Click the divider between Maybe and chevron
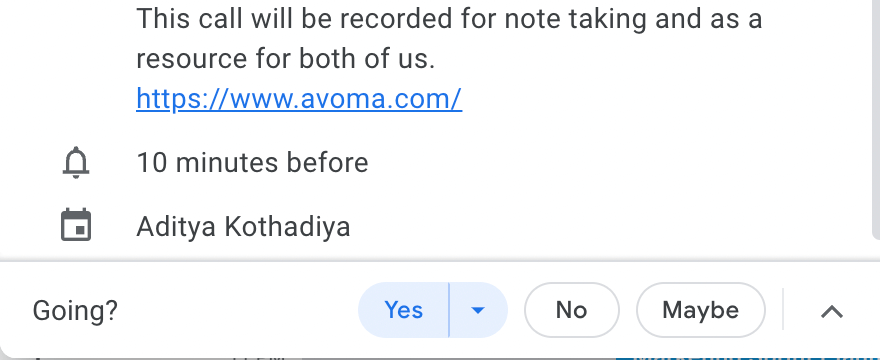This screenshot has height=360, width=880. (x=783, y=309)
